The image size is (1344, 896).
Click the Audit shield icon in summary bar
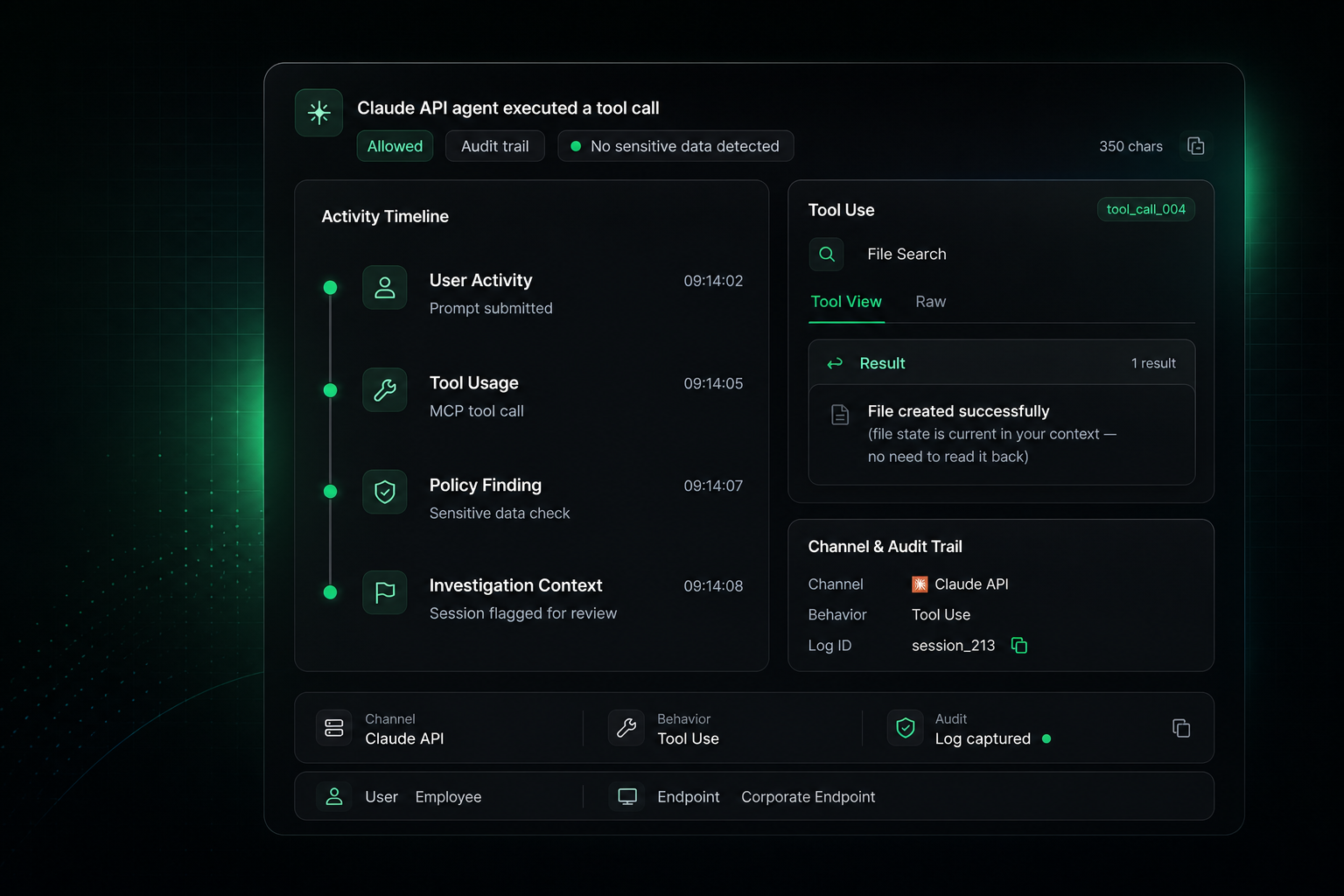tap(906, 728)
